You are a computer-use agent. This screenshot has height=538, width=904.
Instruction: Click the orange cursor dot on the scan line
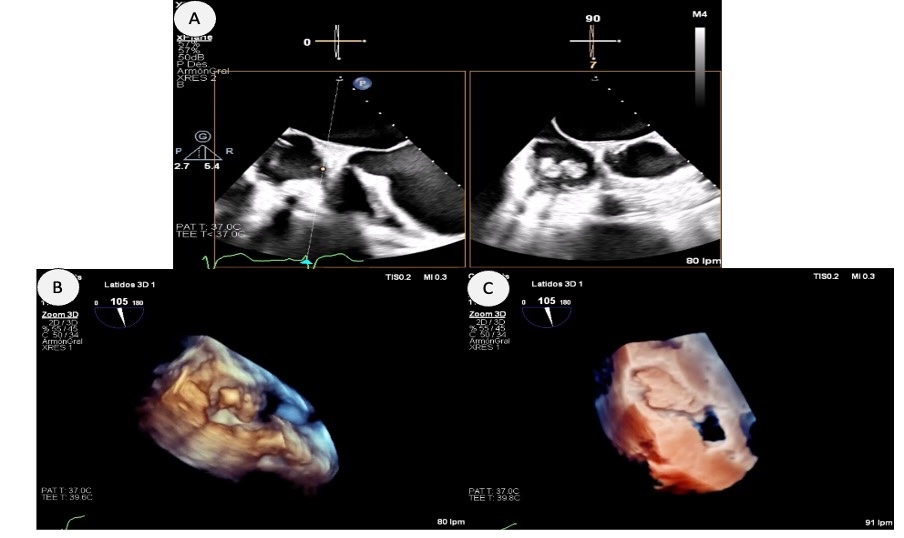pos(323,169)
